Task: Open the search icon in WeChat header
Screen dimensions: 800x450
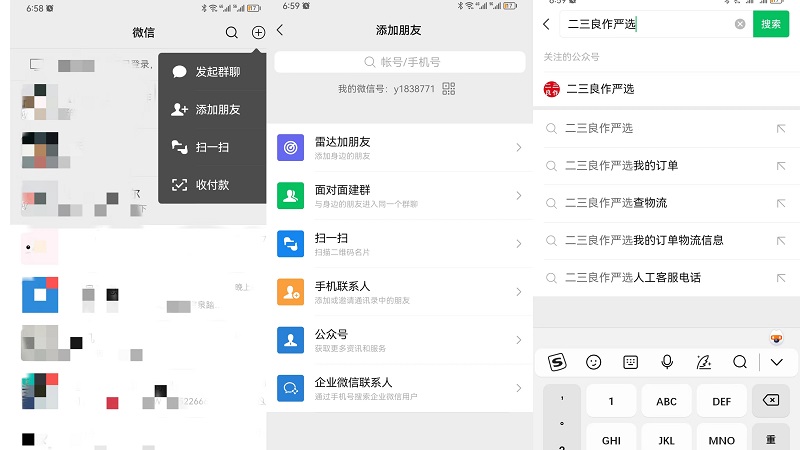Action: (x=232, y=33)
